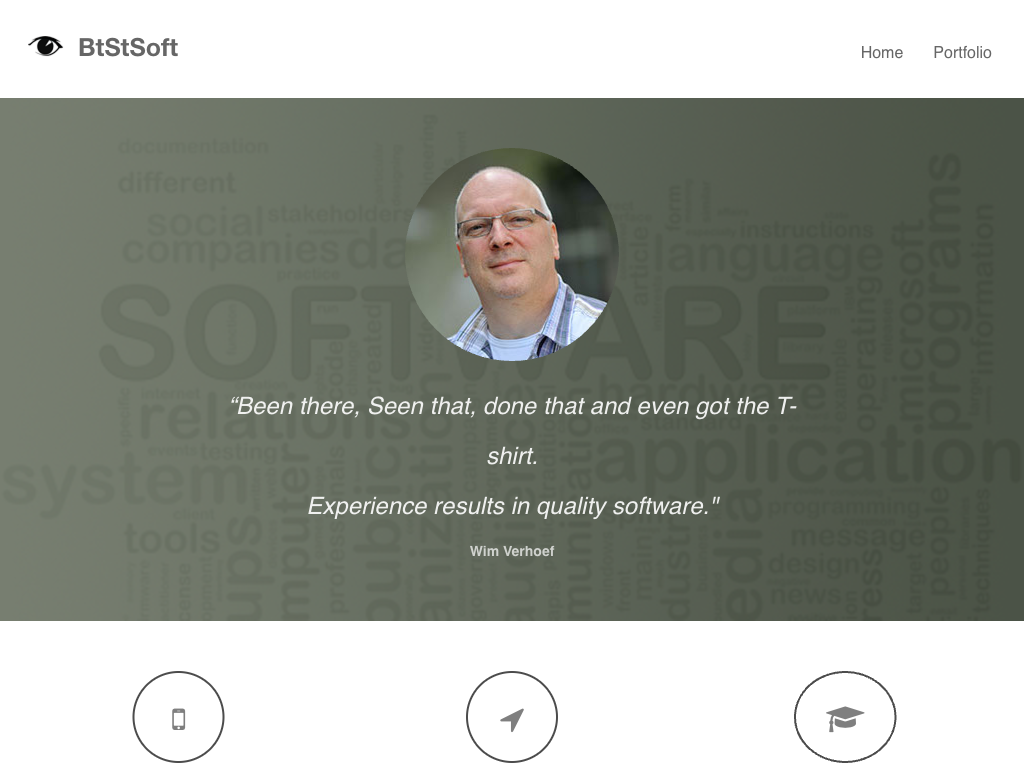Image resolution: width=1024 pixels, height=768 pixels.
Task: Click the BtStSoft brand name
Action: [x=128, y=47]
